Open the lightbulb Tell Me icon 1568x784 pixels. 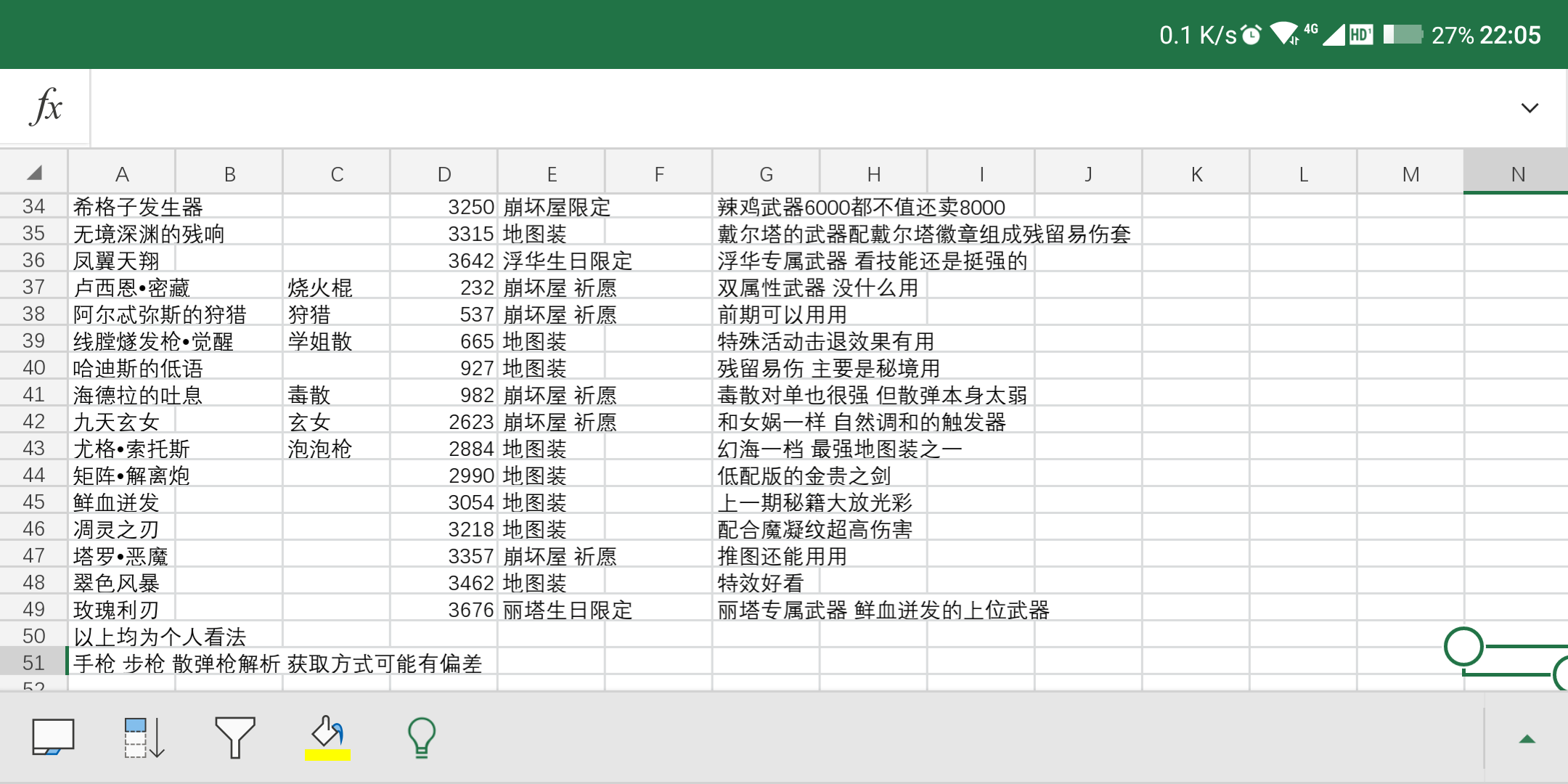click(x=421, y=738)
